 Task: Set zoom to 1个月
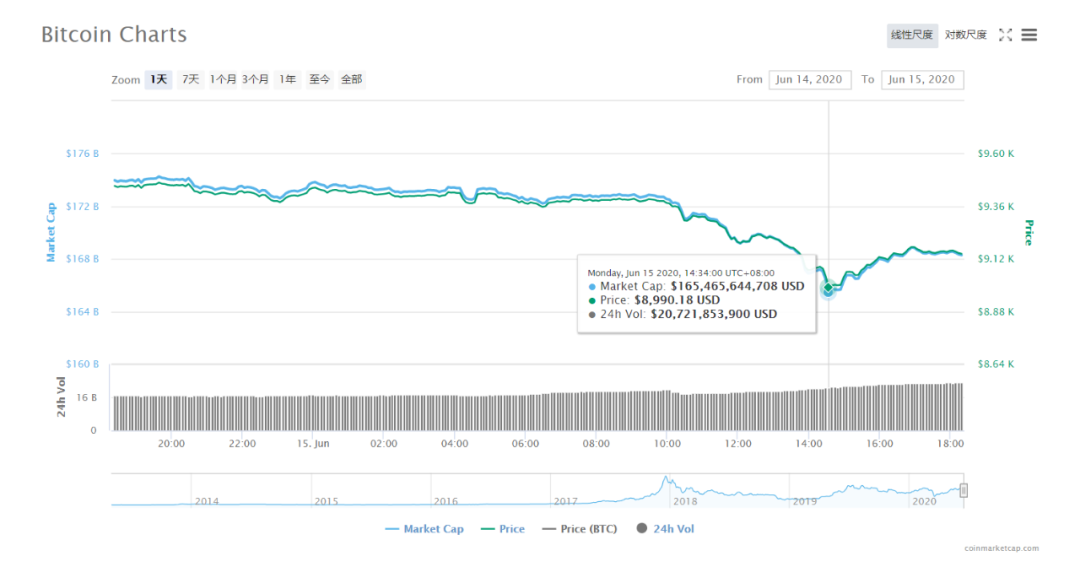[x=223, y=79]
